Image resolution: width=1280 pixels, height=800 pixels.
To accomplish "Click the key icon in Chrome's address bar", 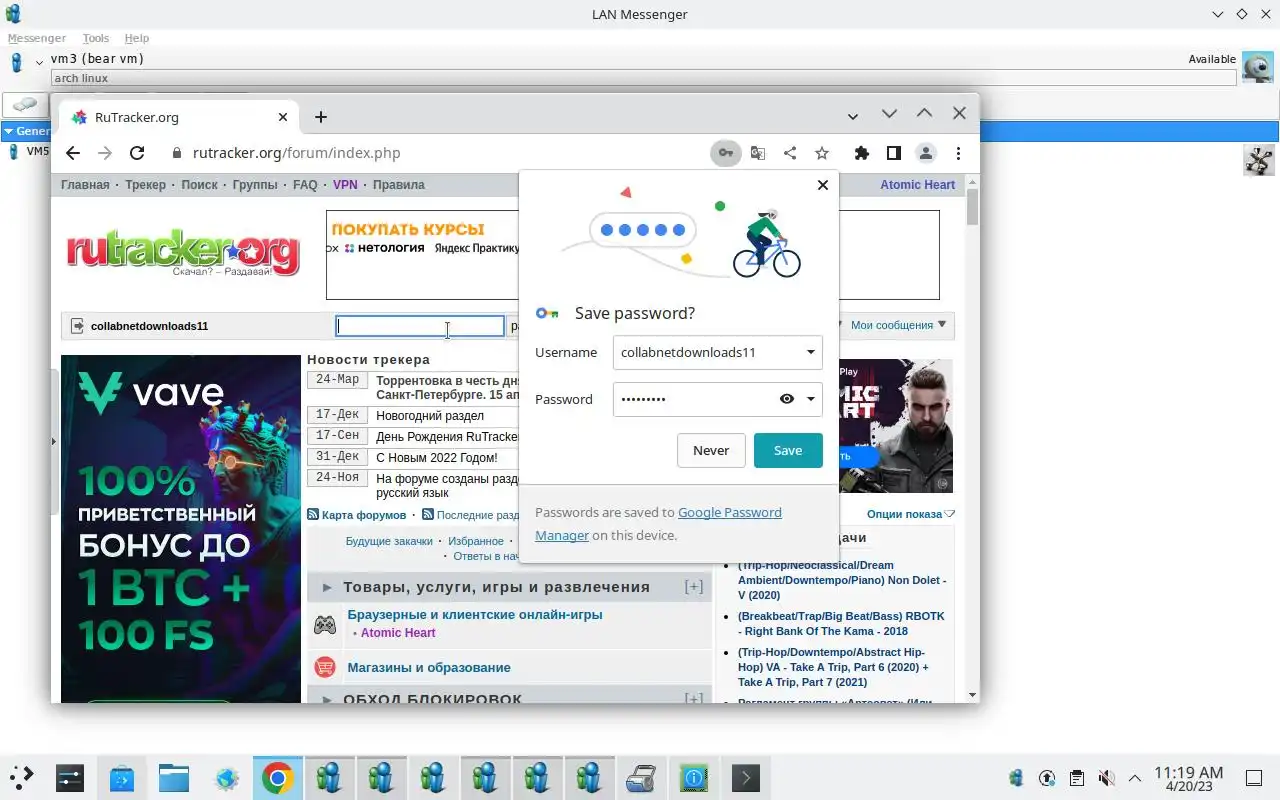I will click(725, 153).
